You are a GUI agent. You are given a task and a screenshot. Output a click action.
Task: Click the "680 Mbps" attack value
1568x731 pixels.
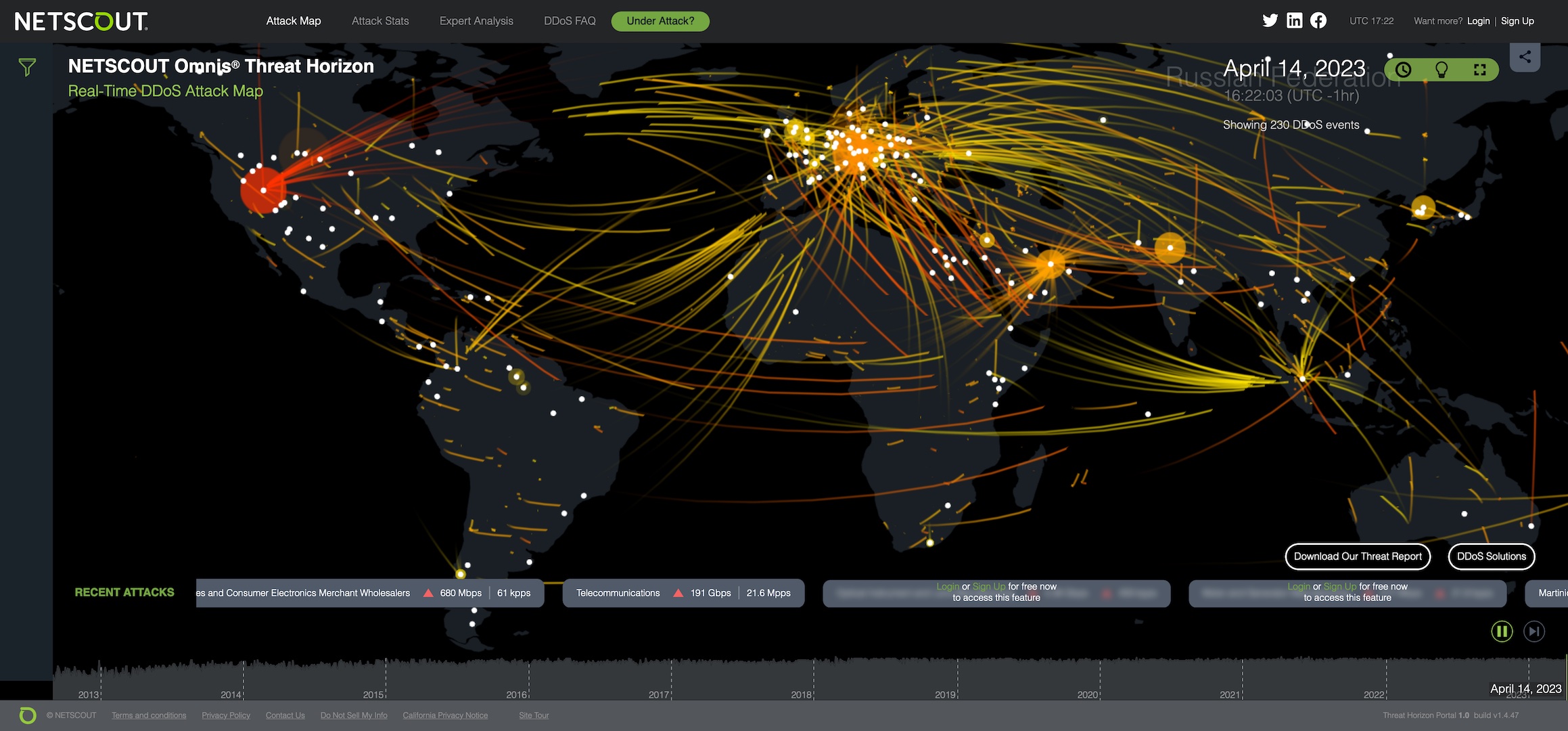[461, 593]
